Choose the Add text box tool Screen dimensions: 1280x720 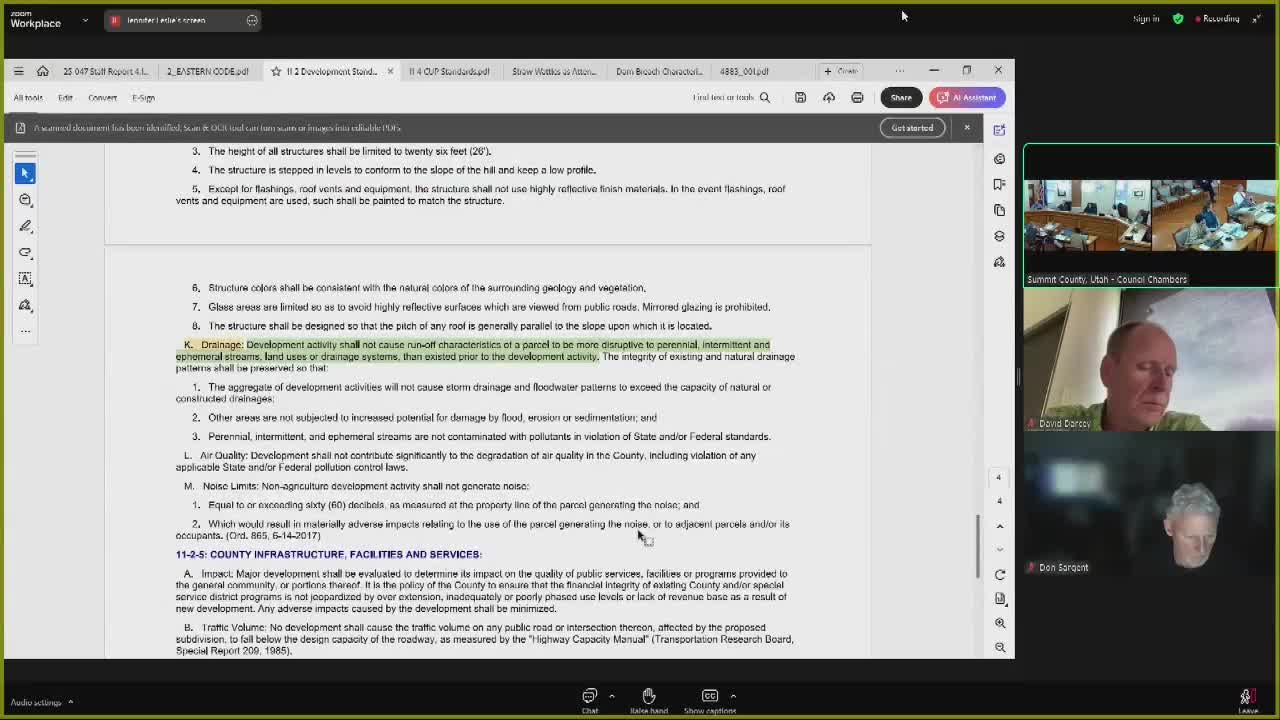[x=25, y=278]
